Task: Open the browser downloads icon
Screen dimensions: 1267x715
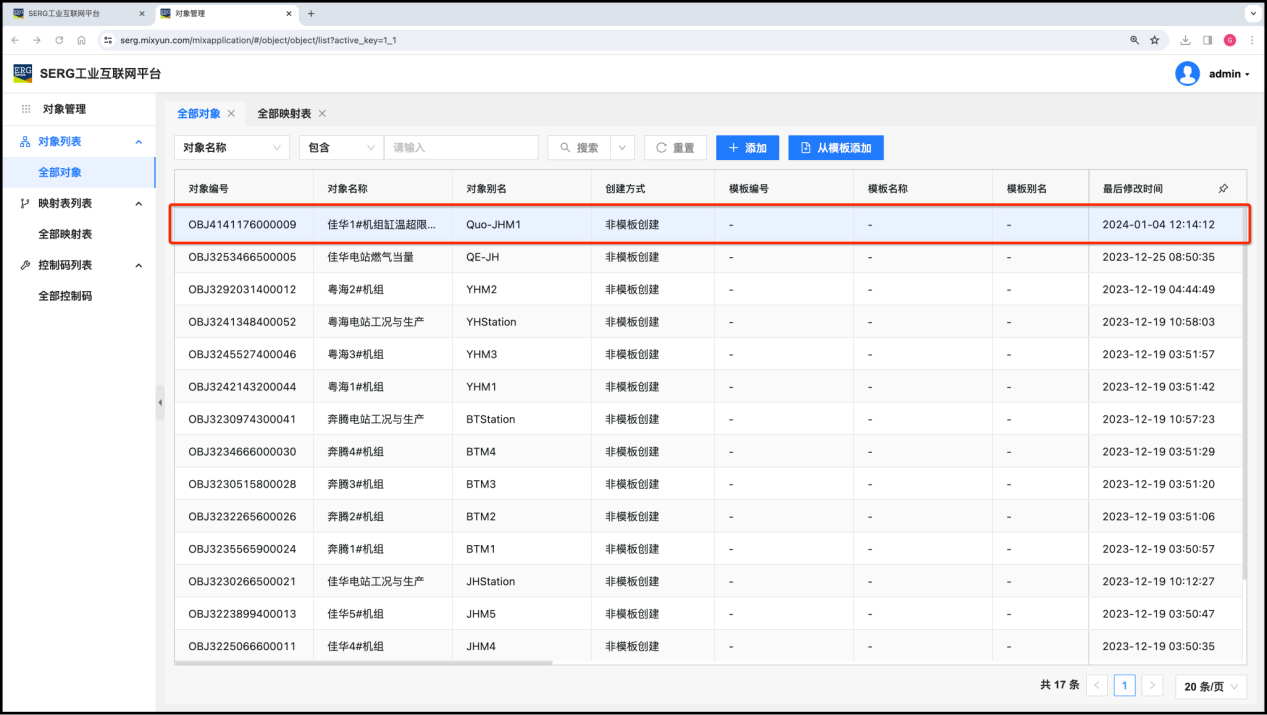Action: [x=1185, y=40]
